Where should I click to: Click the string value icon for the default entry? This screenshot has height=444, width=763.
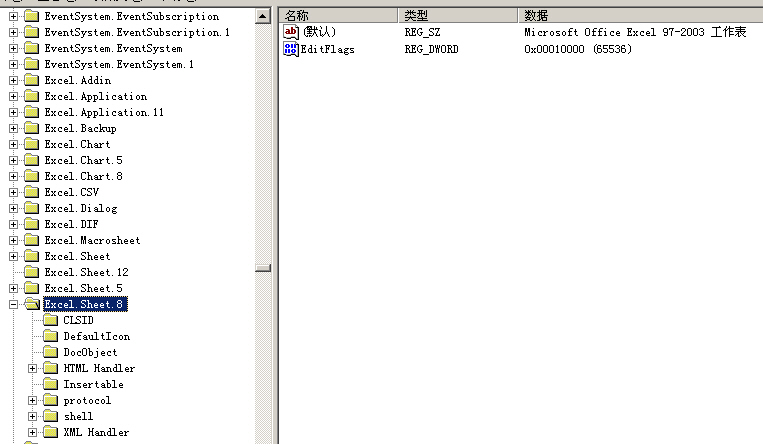[291, 32]
